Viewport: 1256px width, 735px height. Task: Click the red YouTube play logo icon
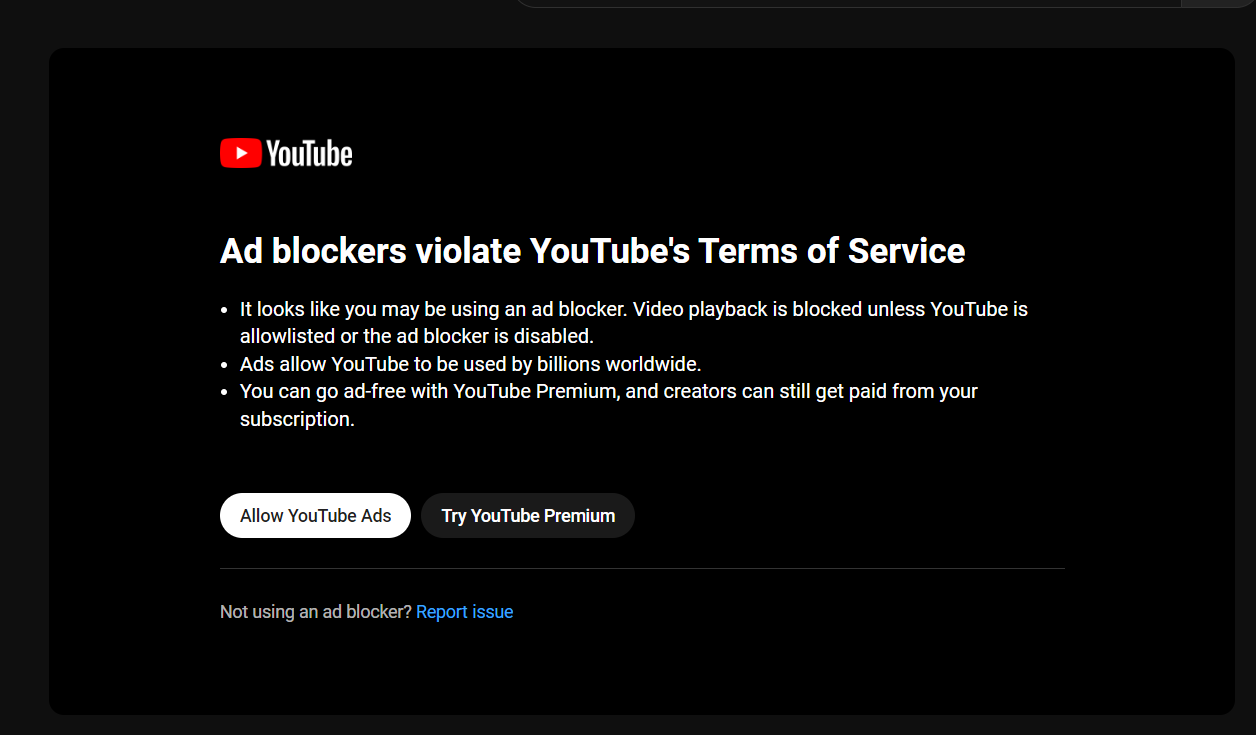[240, 153]
